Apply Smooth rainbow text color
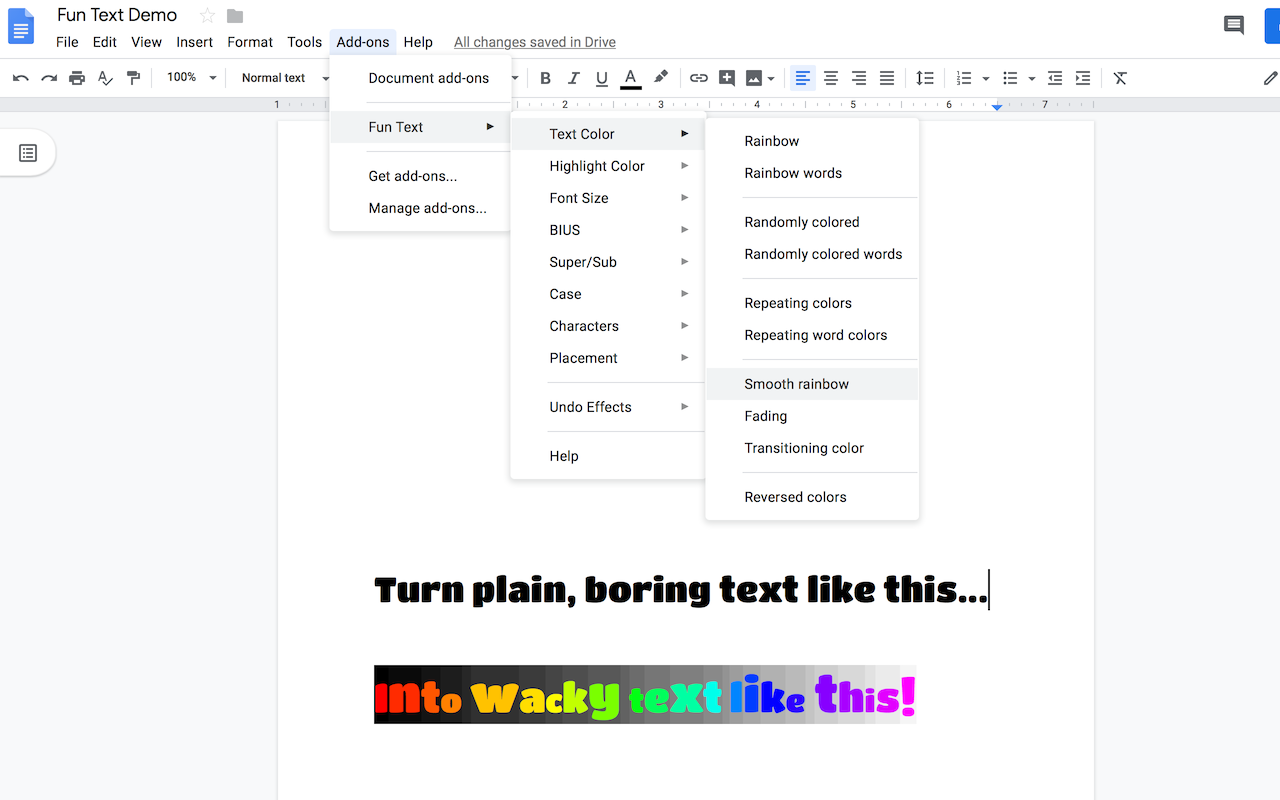This screenshot has width=1280, height=800. (x=812, y=384)
